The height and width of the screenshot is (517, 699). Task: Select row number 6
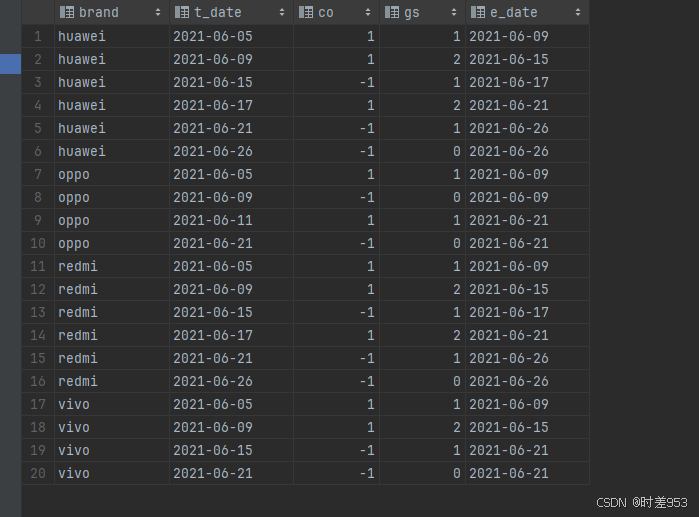click(38, 151)
